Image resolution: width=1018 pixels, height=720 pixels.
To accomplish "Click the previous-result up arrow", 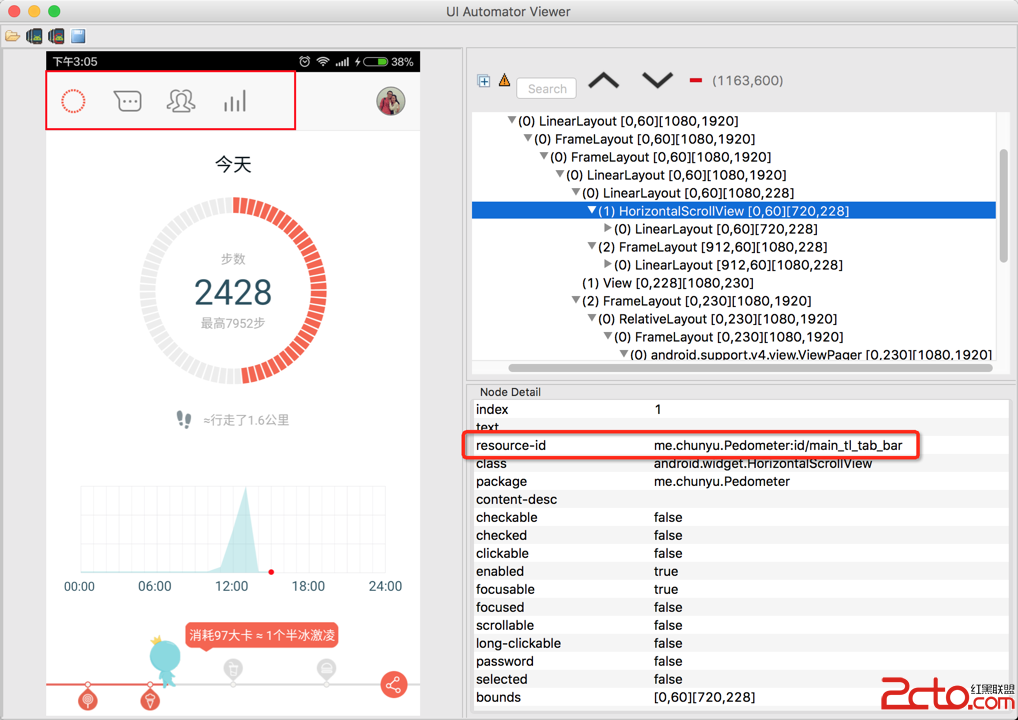I will (x=603, y=81).
